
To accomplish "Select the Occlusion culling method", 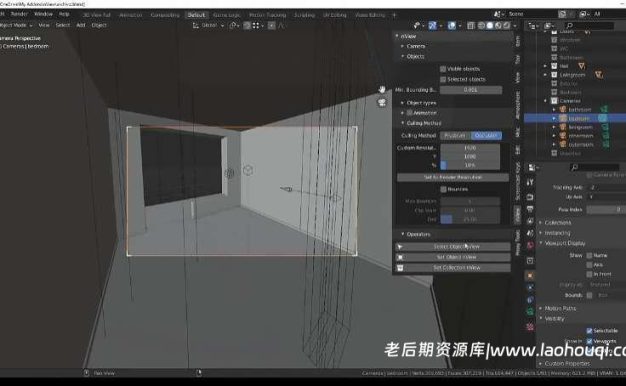I will (x=486, y=136).
